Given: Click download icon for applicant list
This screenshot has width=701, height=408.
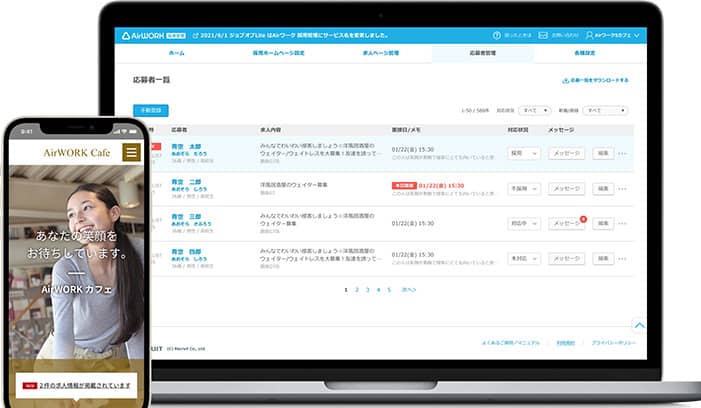Looking at the screenshot, I should pos(566,79).
